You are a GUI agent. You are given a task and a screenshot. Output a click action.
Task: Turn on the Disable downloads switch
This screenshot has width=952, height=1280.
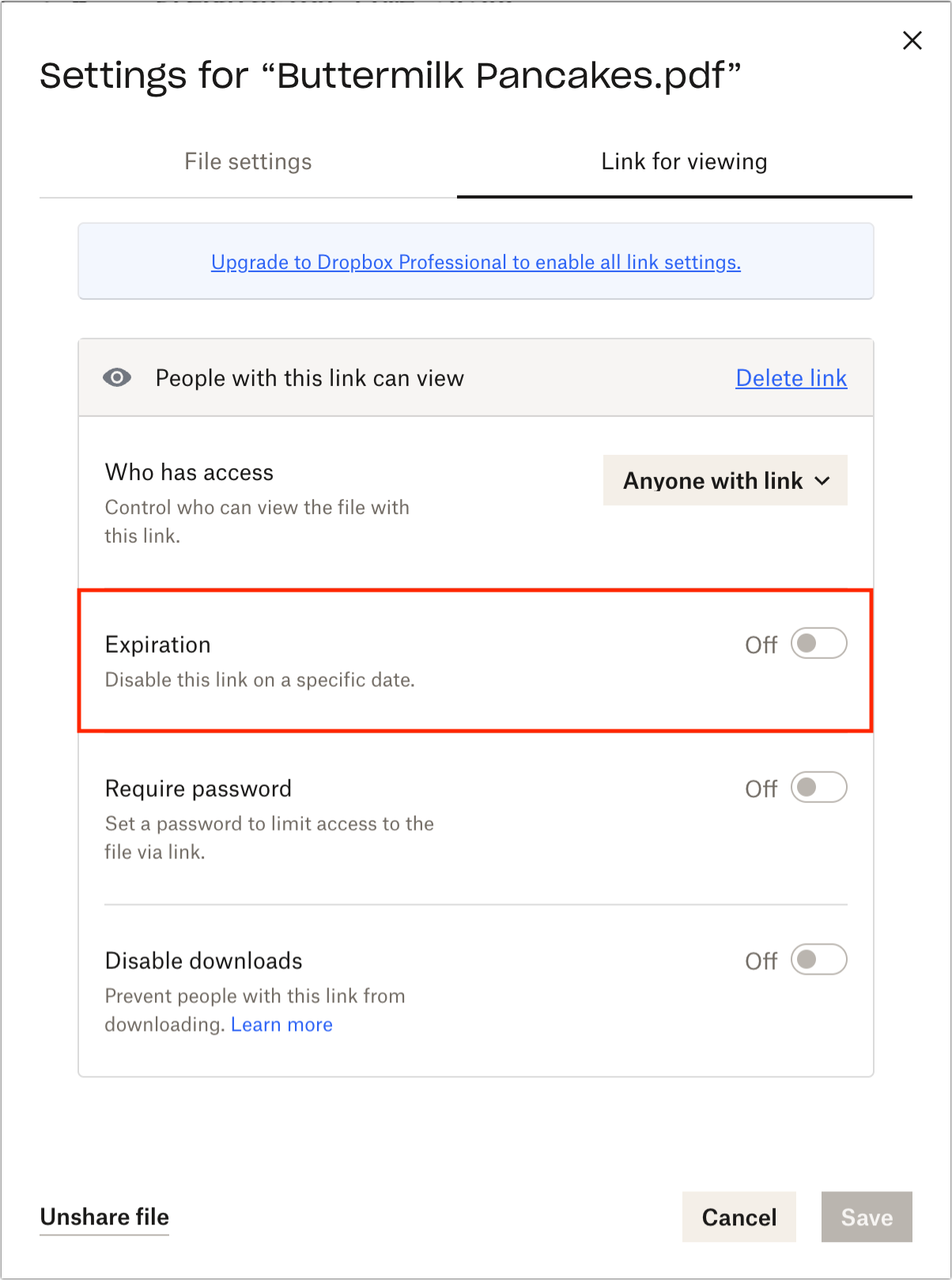818,960
